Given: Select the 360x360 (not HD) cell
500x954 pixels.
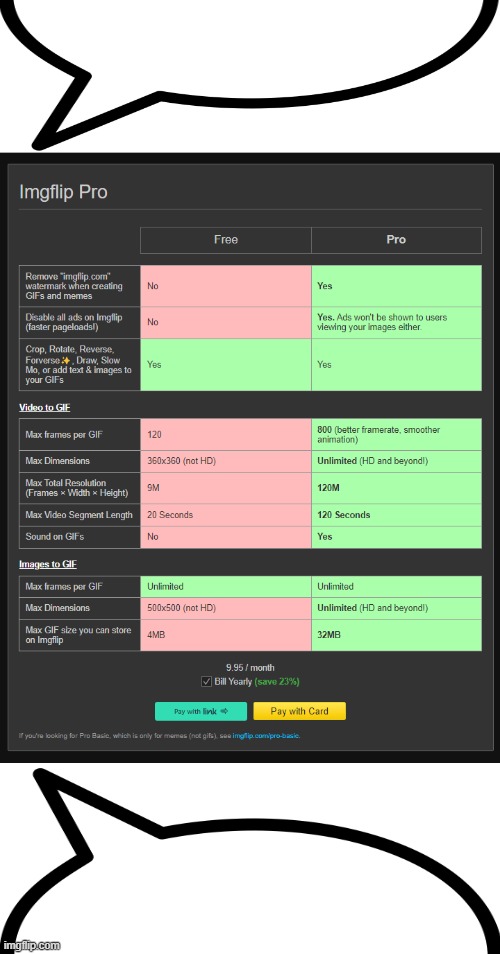Looking at the screenshot, I should point(226,461).
